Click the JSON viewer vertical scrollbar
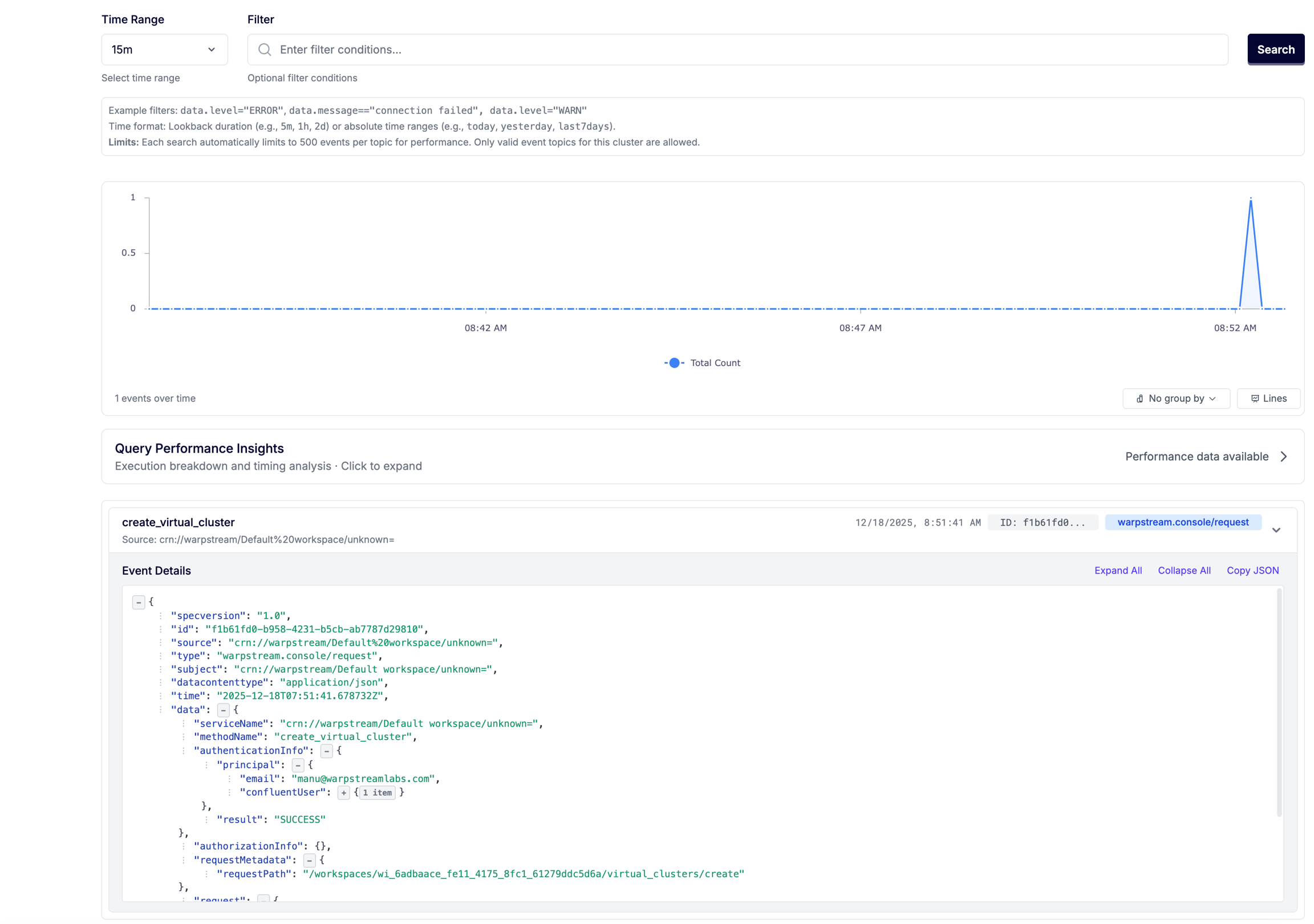 [x=1279, y=704]
